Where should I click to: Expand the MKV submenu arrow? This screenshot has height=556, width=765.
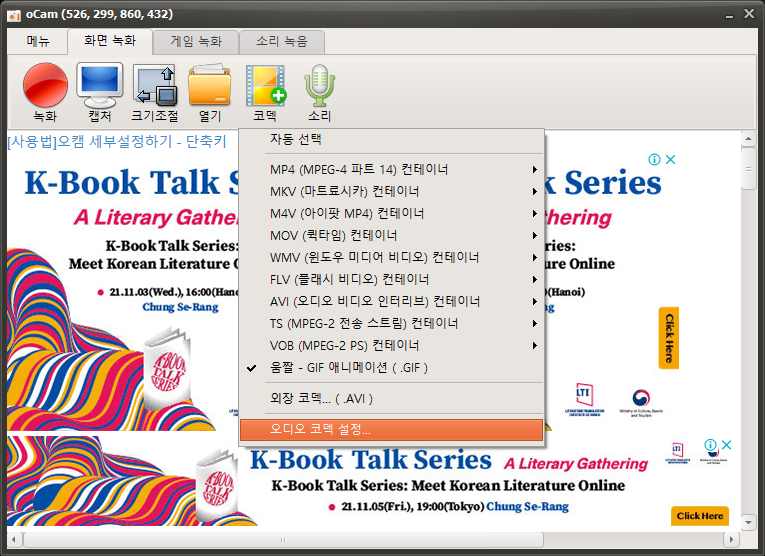coord(535,191)
